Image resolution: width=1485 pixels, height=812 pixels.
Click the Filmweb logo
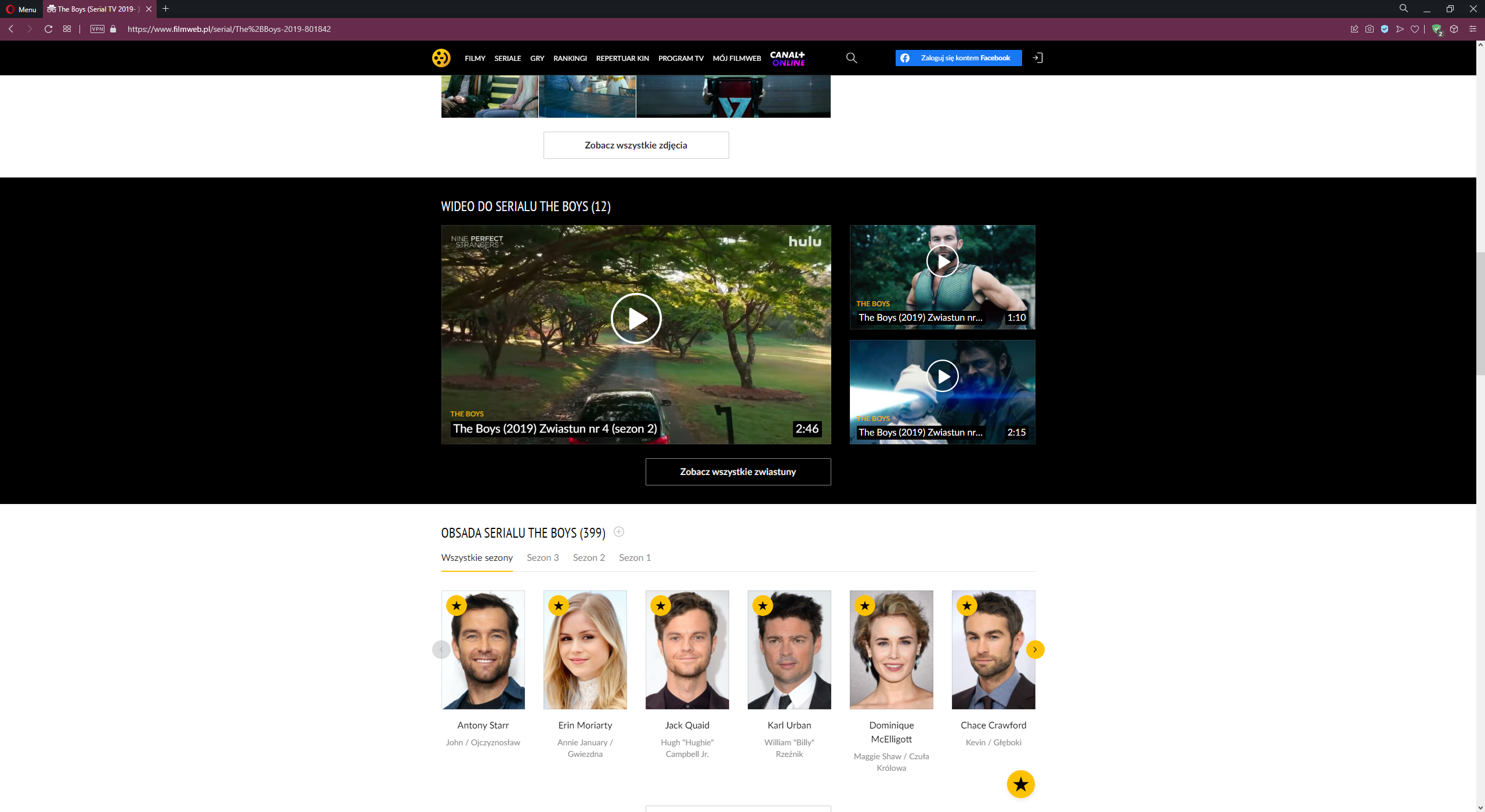pyautogui.click(x=441, y=57)
